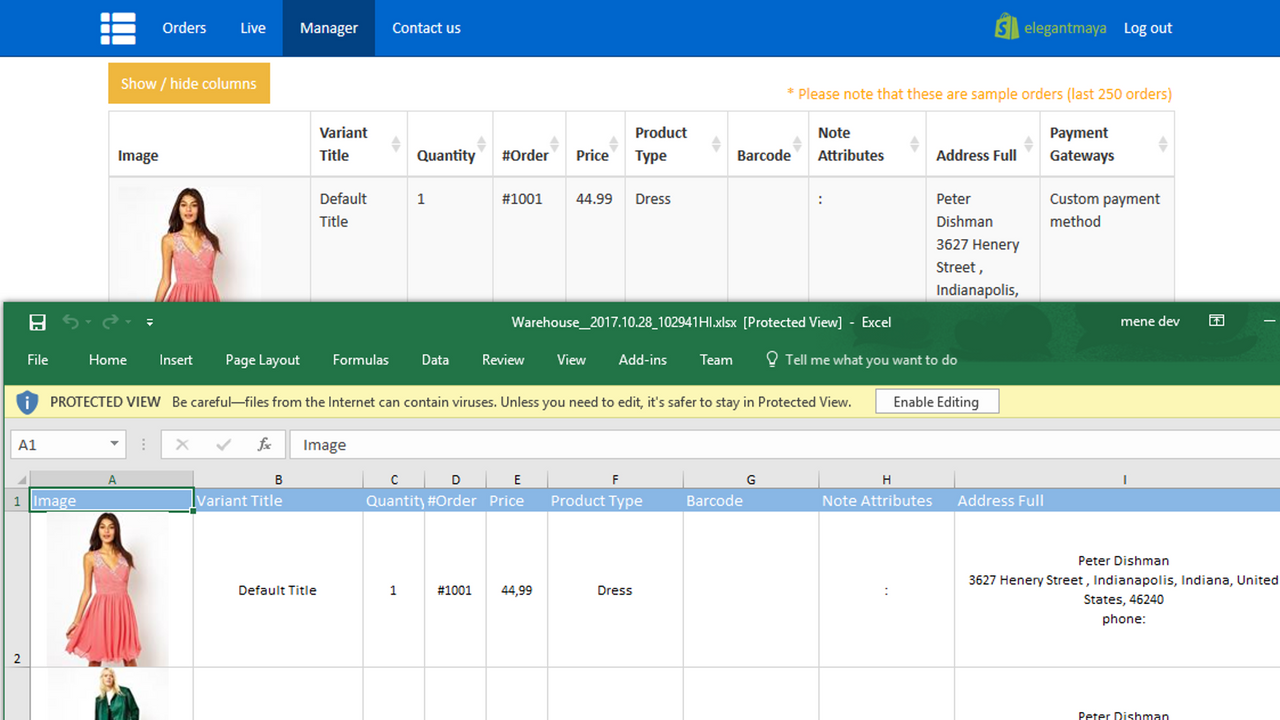Sort by Quantity column arrows
Viewport: 1280px width, 720px height.
(482, 144)
